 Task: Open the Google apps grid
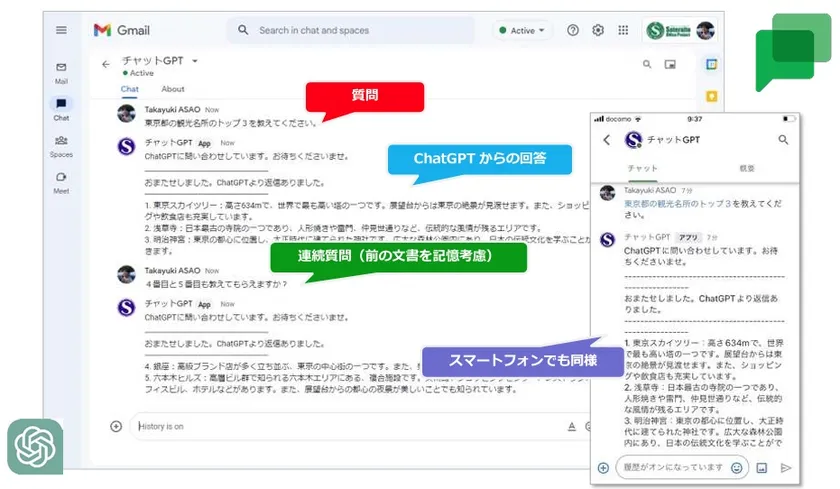pyautogui.click(x=623, y=30)
